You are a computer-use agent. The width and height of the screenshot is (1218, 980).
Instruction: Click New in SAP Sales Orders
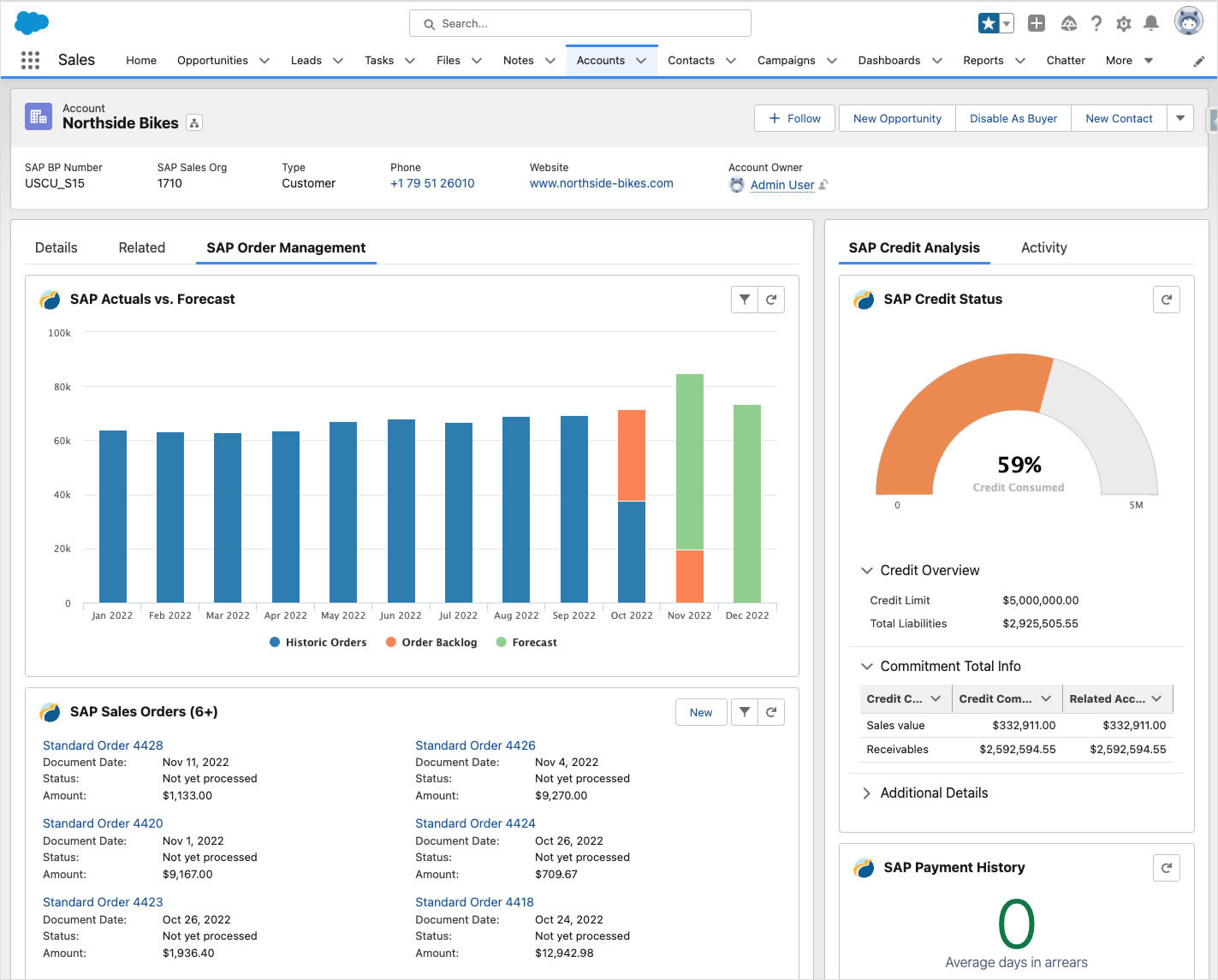point(701,712)
